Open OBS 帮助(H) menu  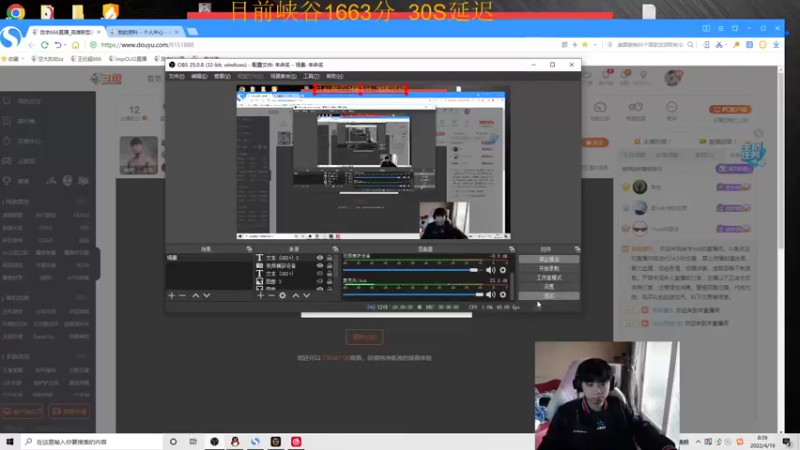[x=334, y=76]
